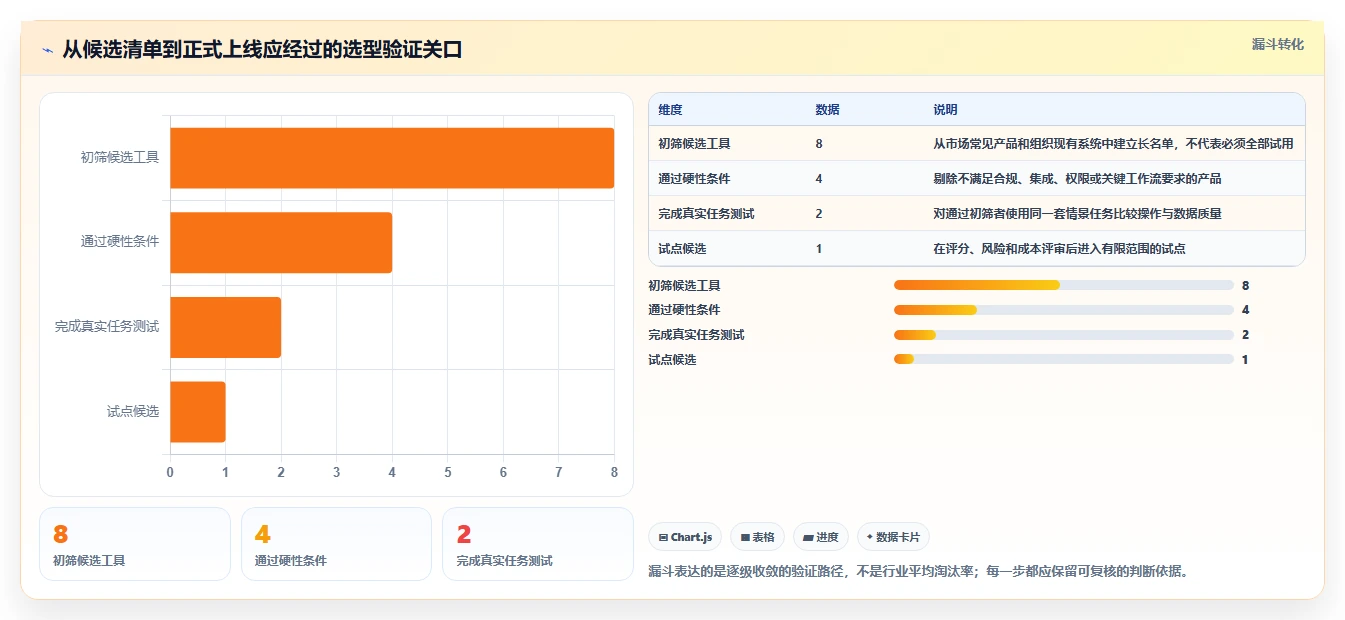Click the 数据卡片 tag chip
This screenshot has width=1345, height=620.
coord(892,537)
